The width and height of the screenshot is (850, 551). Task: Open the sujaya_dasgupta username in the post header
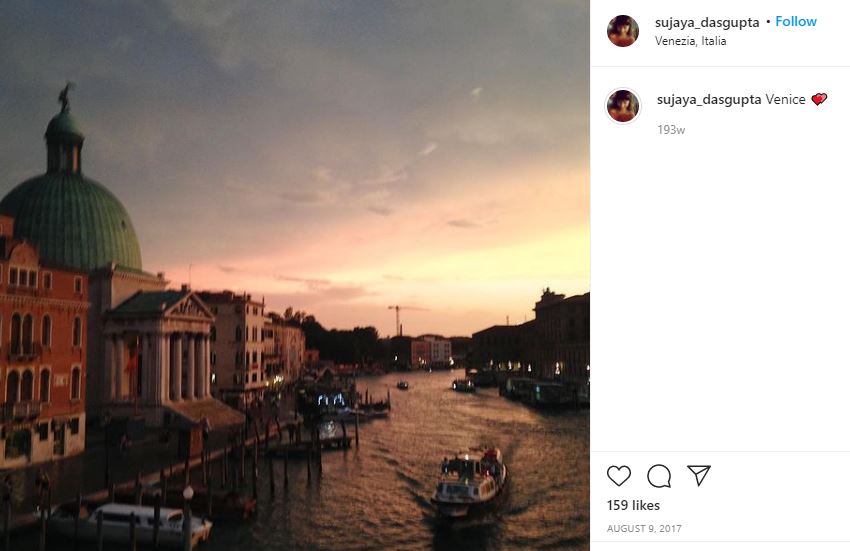point(707,22)
